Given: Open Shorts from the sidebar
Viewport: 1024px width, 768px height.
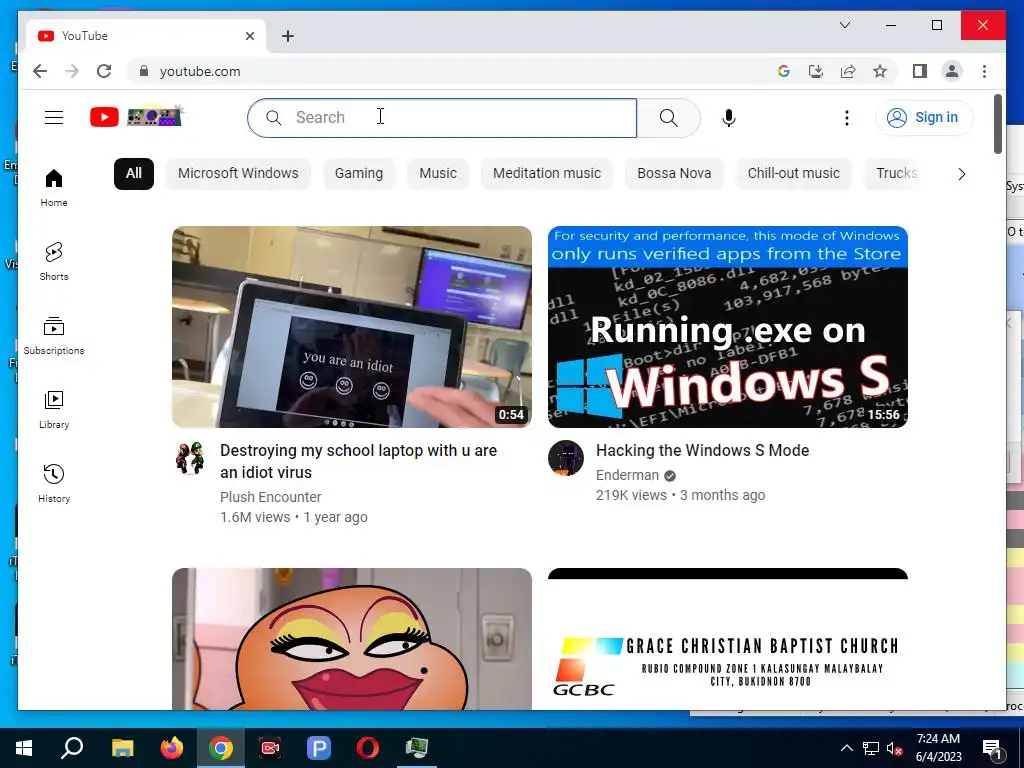Looking at the screenshot, I should coord(54,261).
